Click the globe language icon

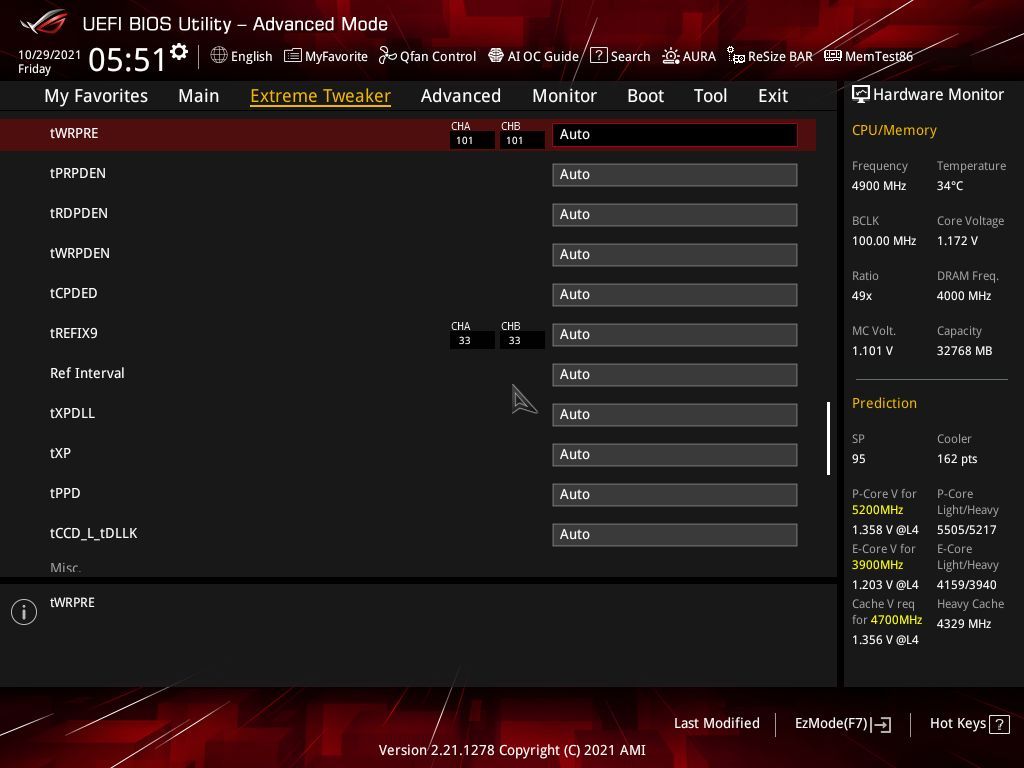point(219,56)
